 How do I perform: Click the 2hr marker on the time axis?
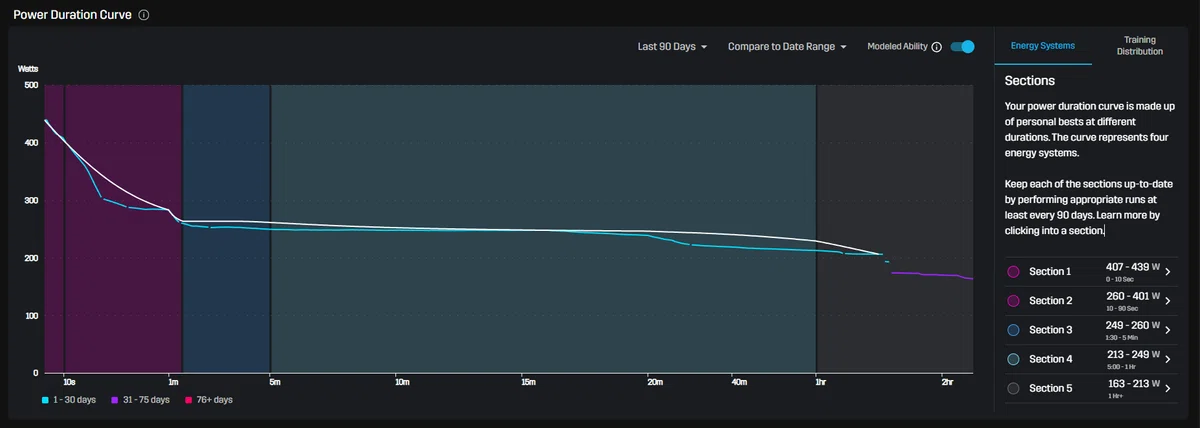pos(947,382)
